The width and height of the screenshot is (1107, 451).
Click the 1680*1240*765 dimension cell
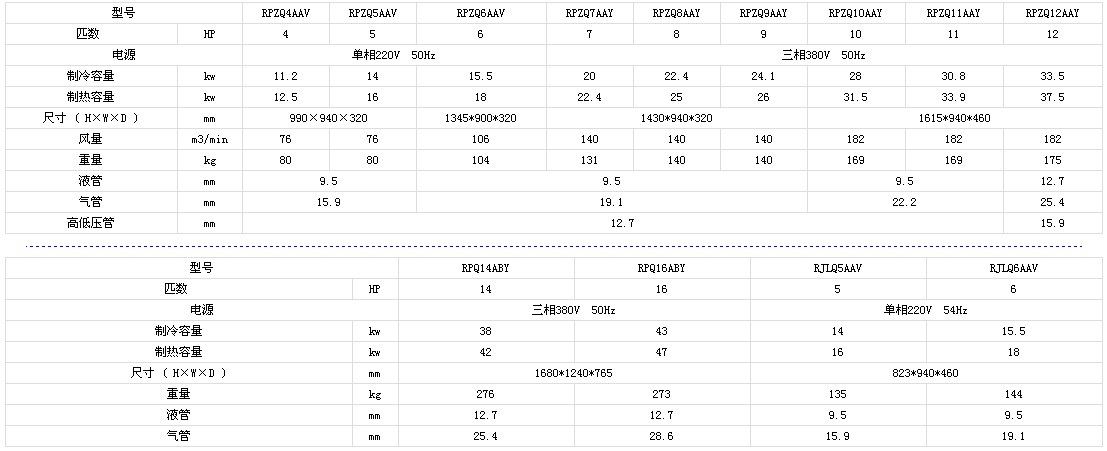pos(574,373)
